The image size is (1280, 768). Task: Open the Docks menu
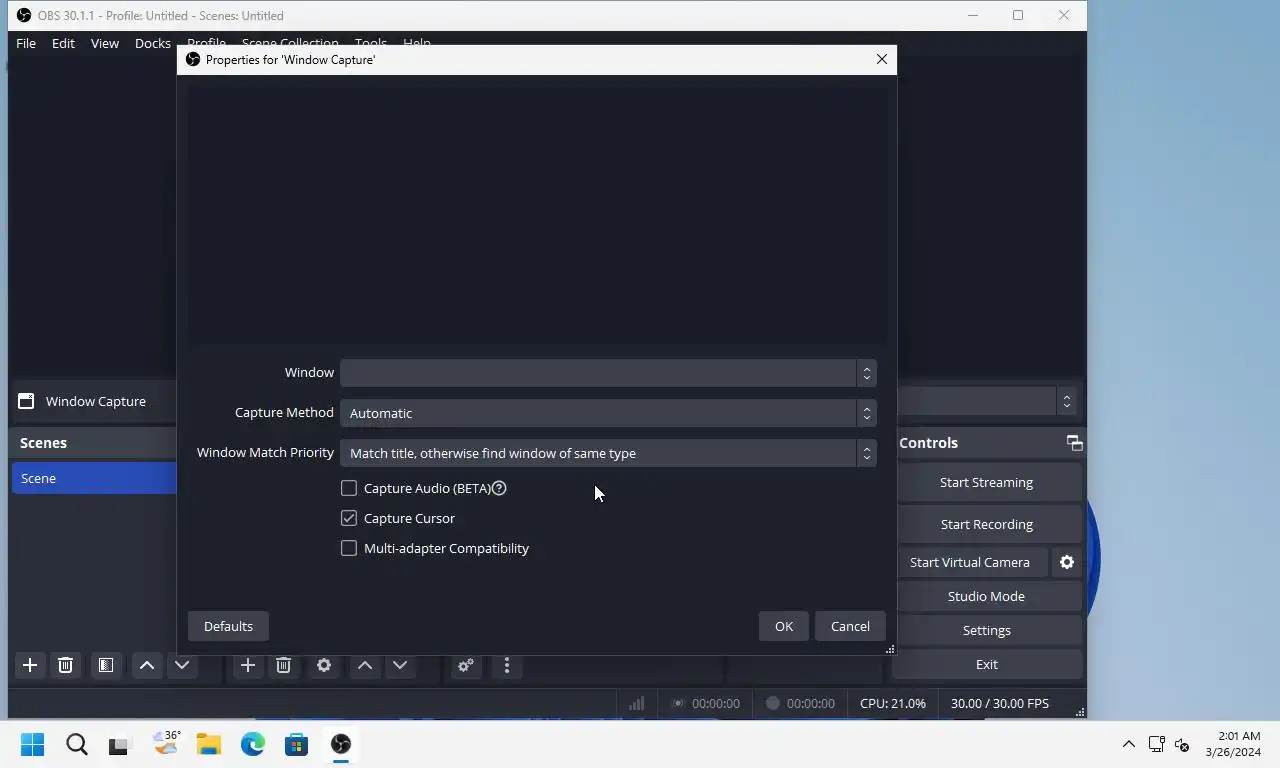point(153,43)
